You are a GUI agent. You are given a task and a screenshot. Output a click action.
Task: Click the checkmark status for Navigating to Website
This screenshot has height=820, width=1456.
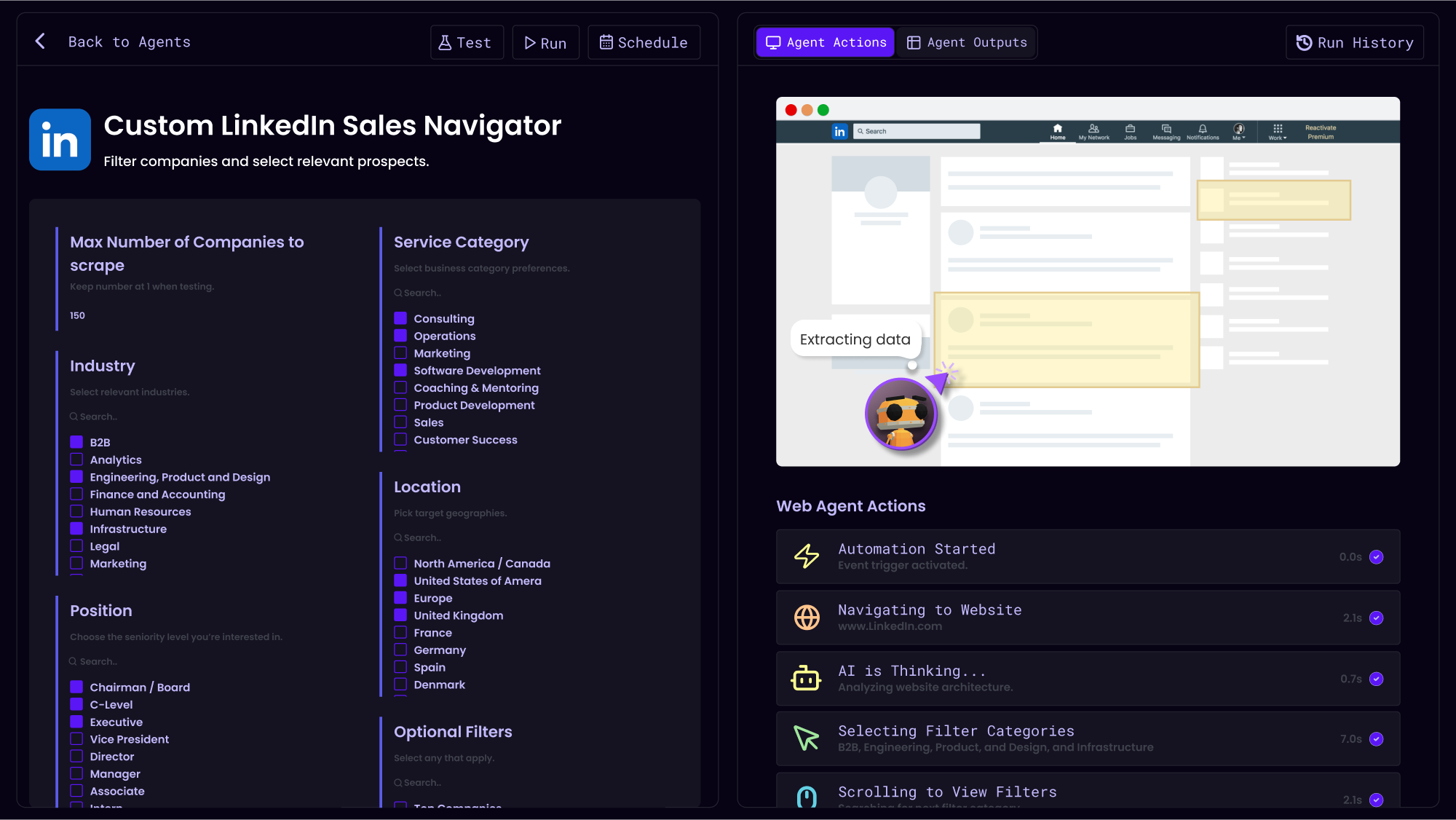pos(1376,618)
